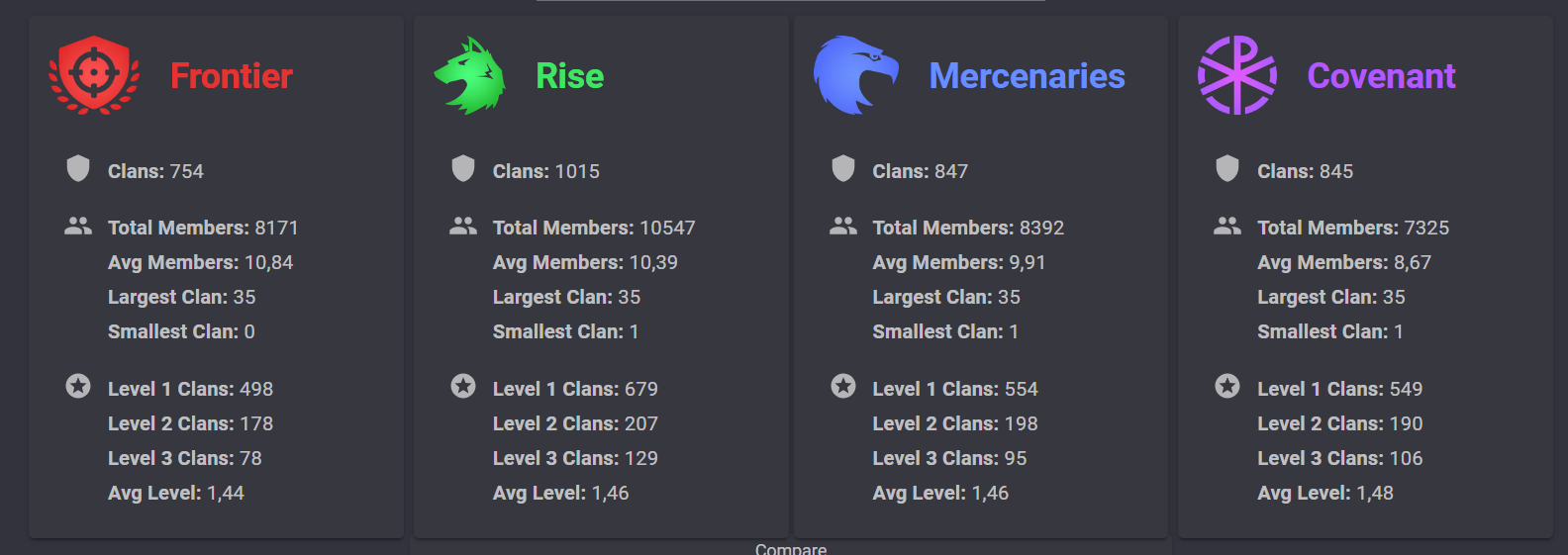Viewport: 1568px width, 555px height.
Task: Click the people icon beside Mercenaries Total Members
Action: [843, 227]
